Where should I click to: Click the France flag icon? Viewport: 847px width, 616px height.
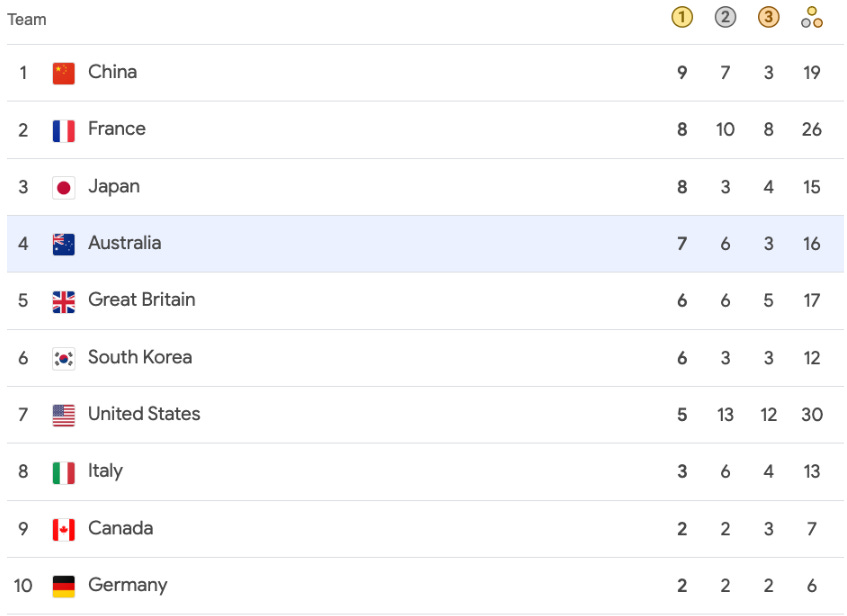pyautogui.click(x=64, y=130)
